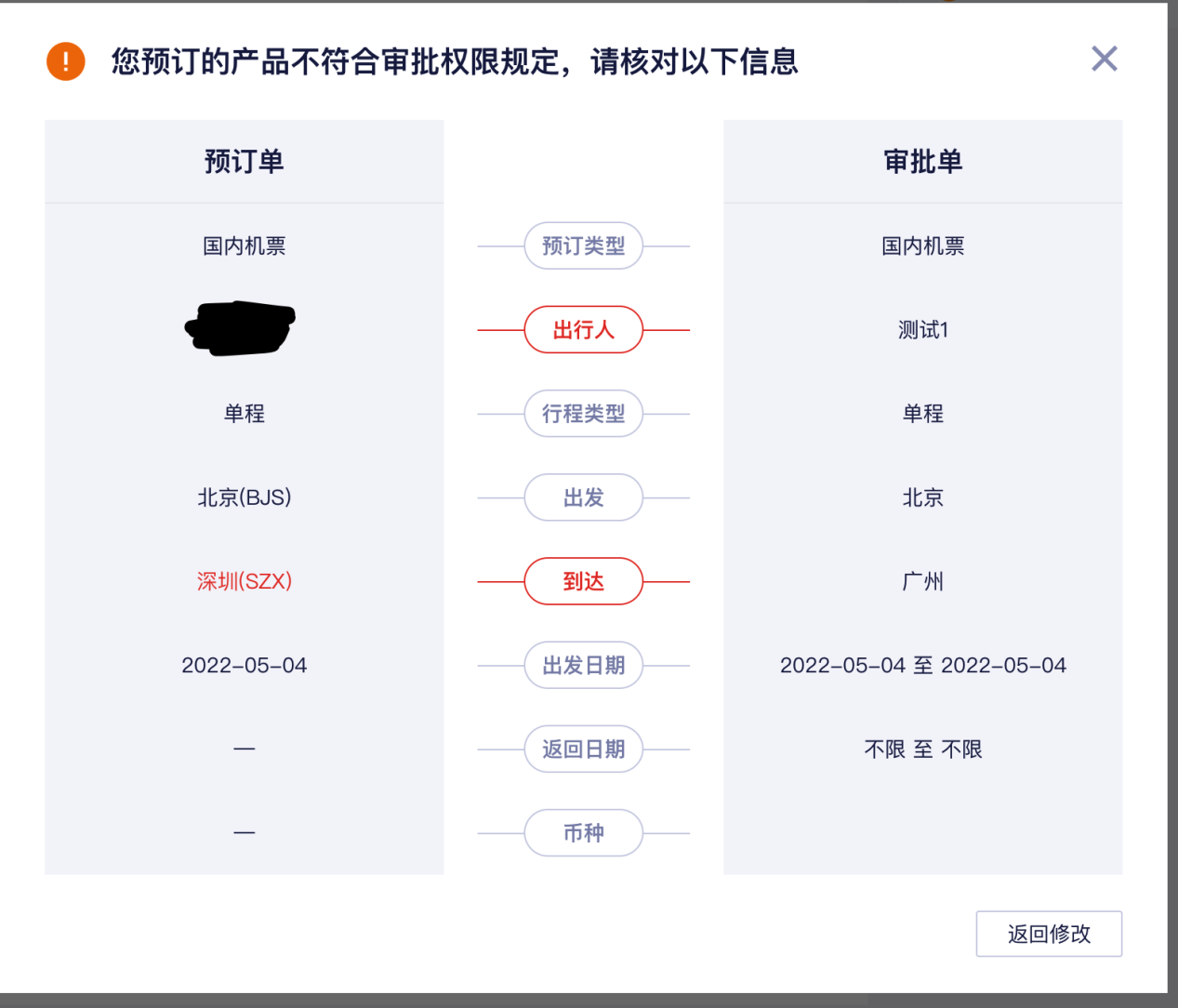Click the 币种 pill label
1178x1008 pixels.
click(x=584, y=833)
